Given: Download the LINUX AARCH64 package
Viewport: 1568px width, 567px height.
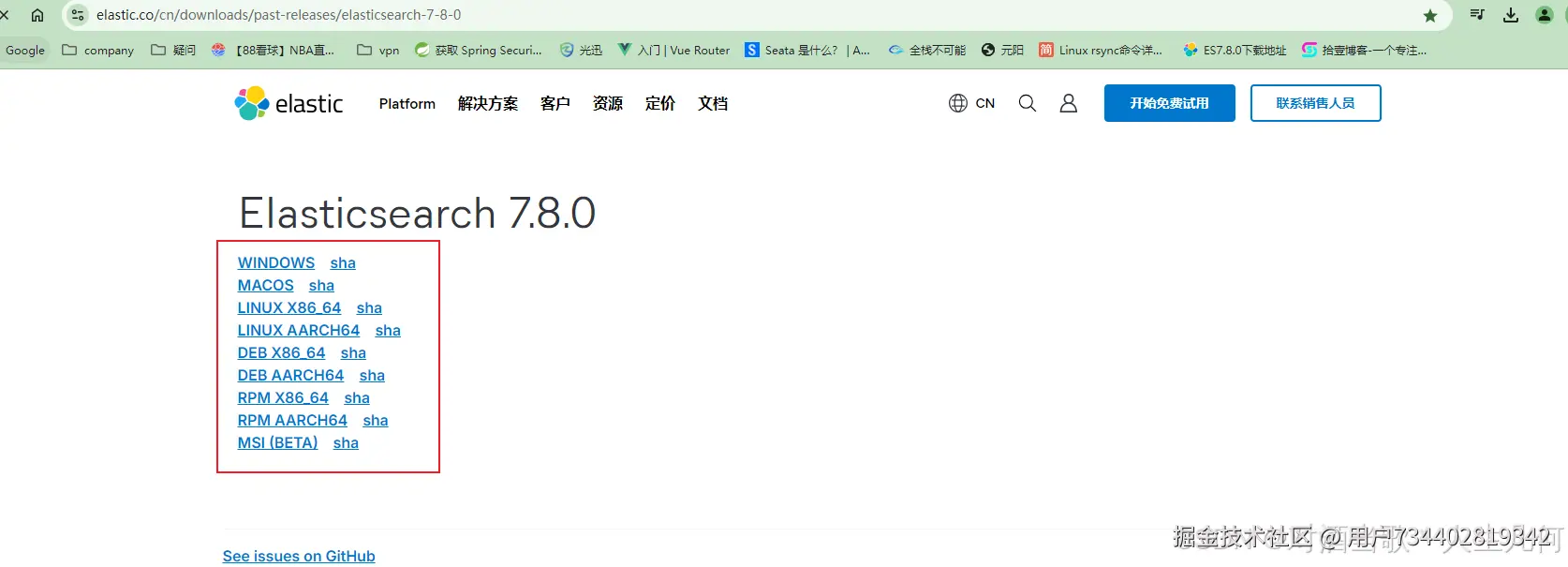Looking at the screenshot, I should click(299, 331).
